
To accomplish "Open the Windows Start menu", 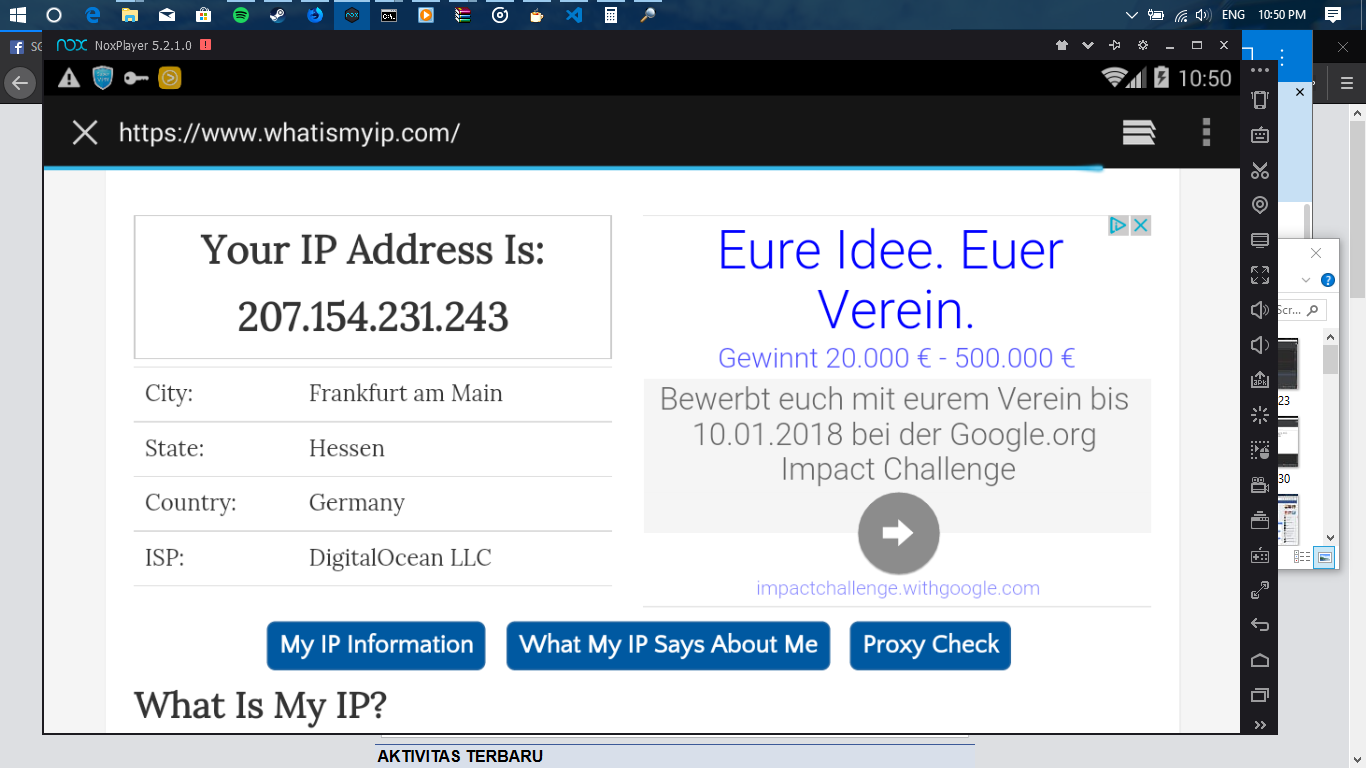I will click(x=17, y=15).
